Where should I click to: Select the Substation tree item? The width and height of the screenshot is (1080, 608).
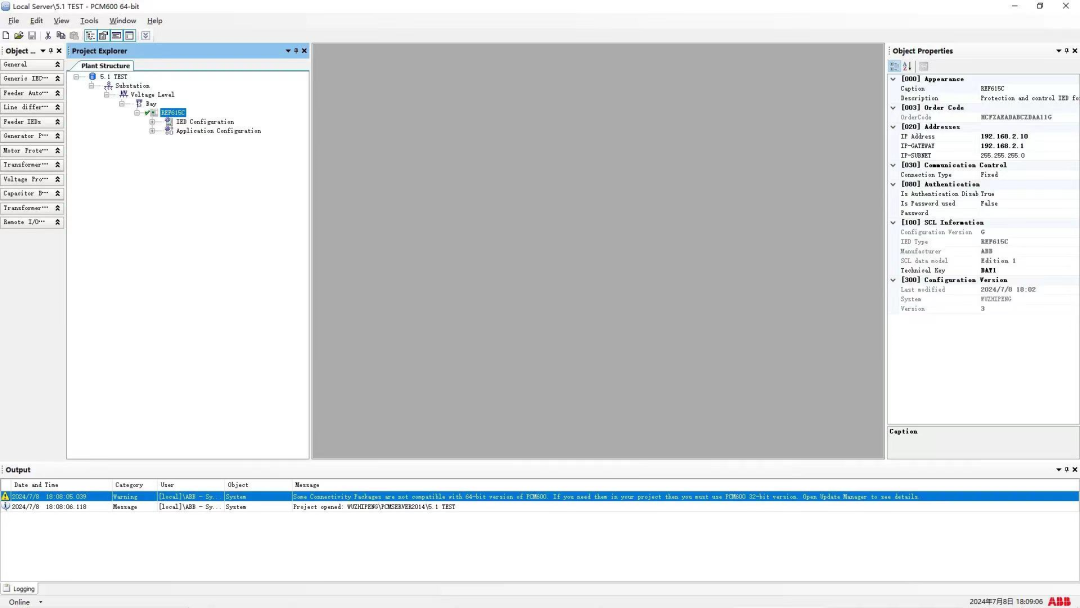tap(132, 85)
